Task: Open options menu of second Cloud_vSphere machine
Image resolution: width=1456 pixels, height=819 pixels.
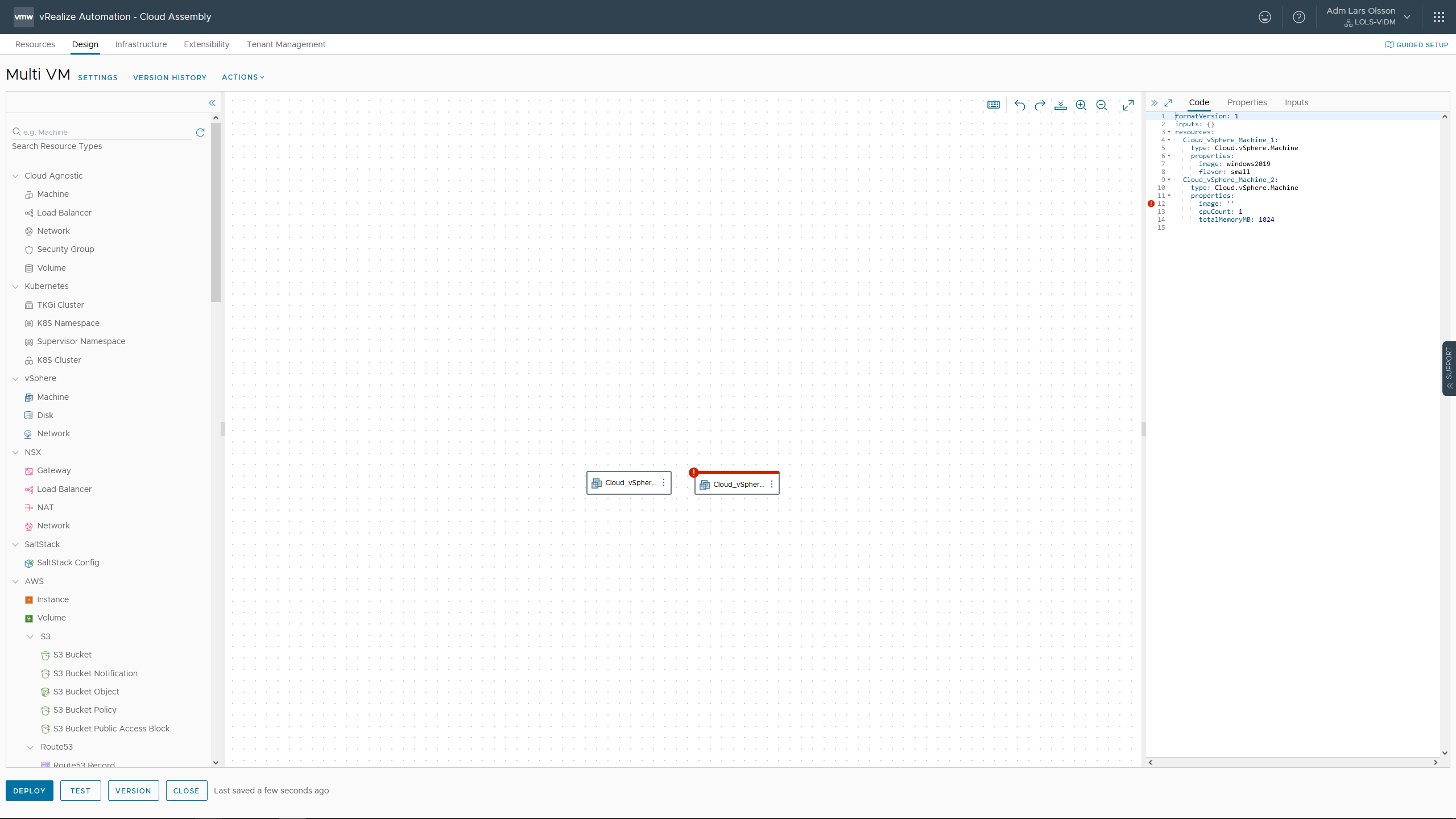Action: coord(772,484)
